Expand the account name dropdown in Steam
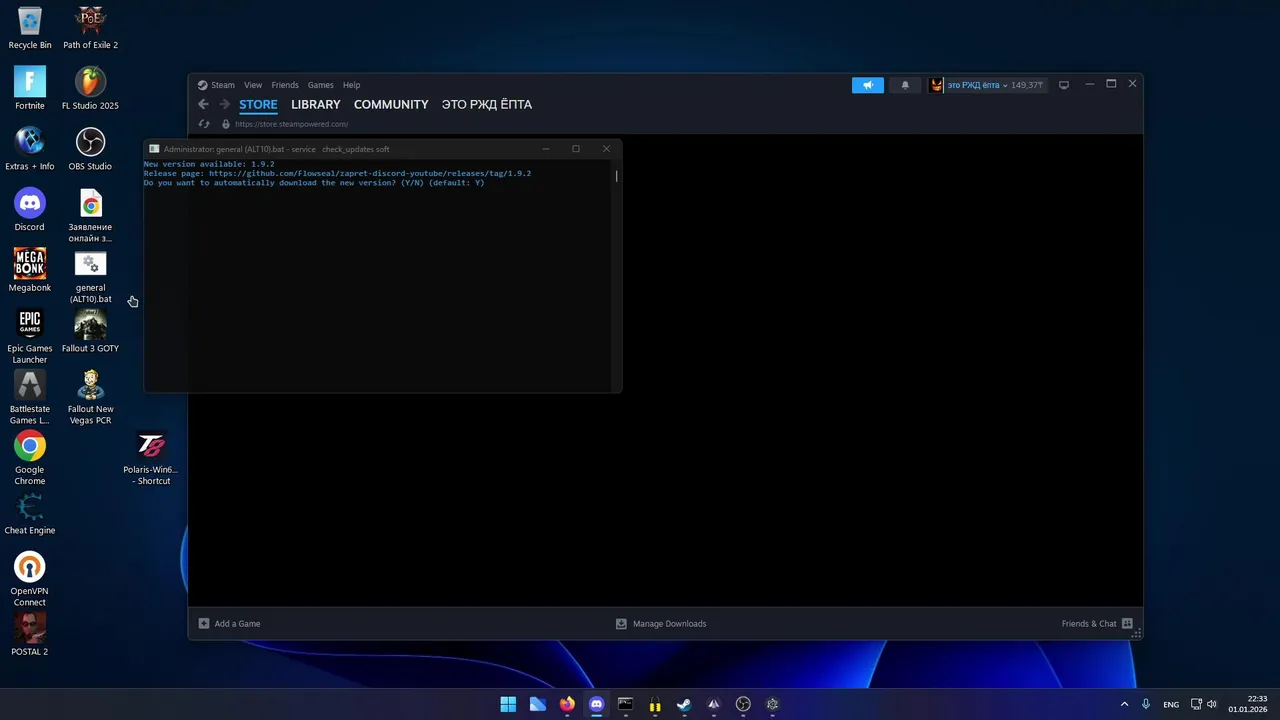Screen dimensions: 1280x720 (976, 85)
